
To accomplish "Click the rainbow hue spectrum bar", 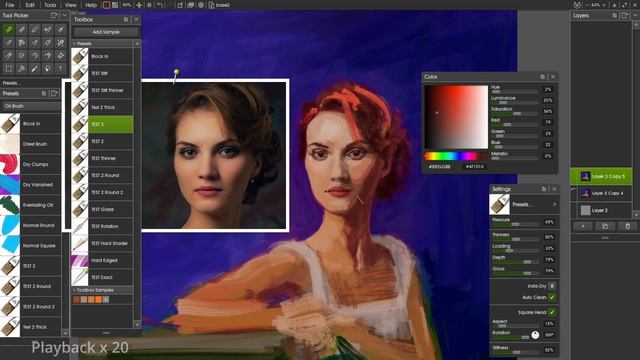I will click(x=451, y=156).
